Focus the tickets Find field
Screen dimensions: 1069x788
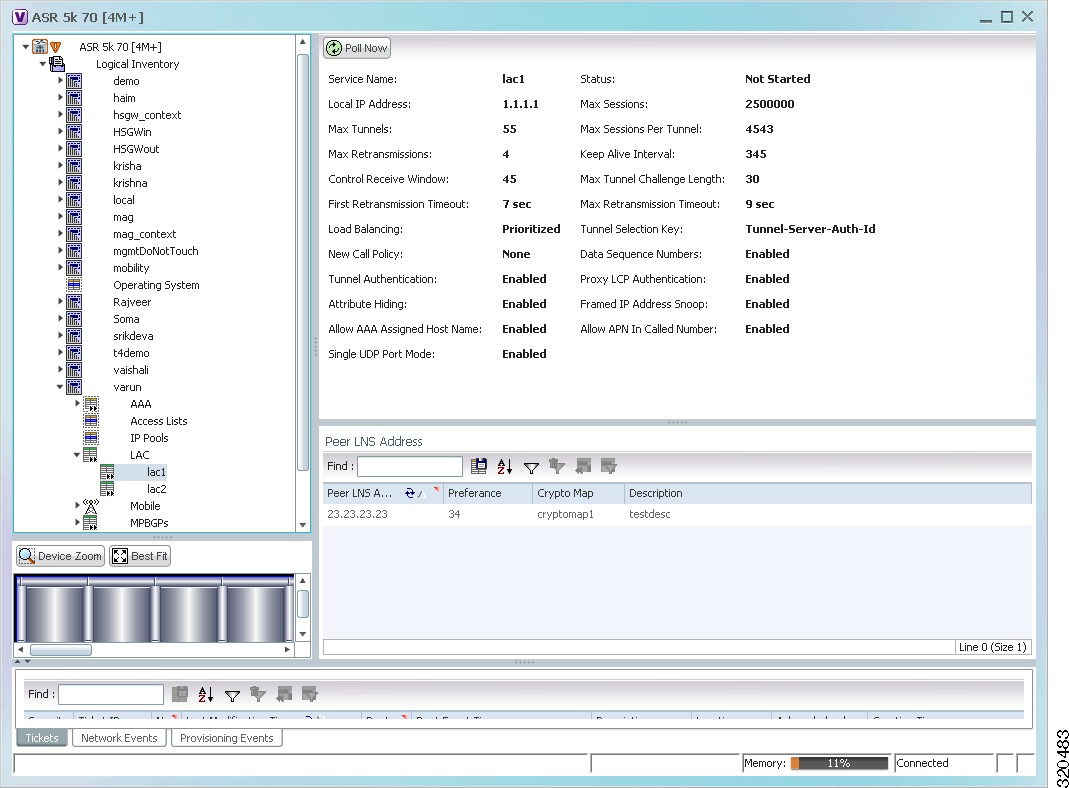click(111, 694)
